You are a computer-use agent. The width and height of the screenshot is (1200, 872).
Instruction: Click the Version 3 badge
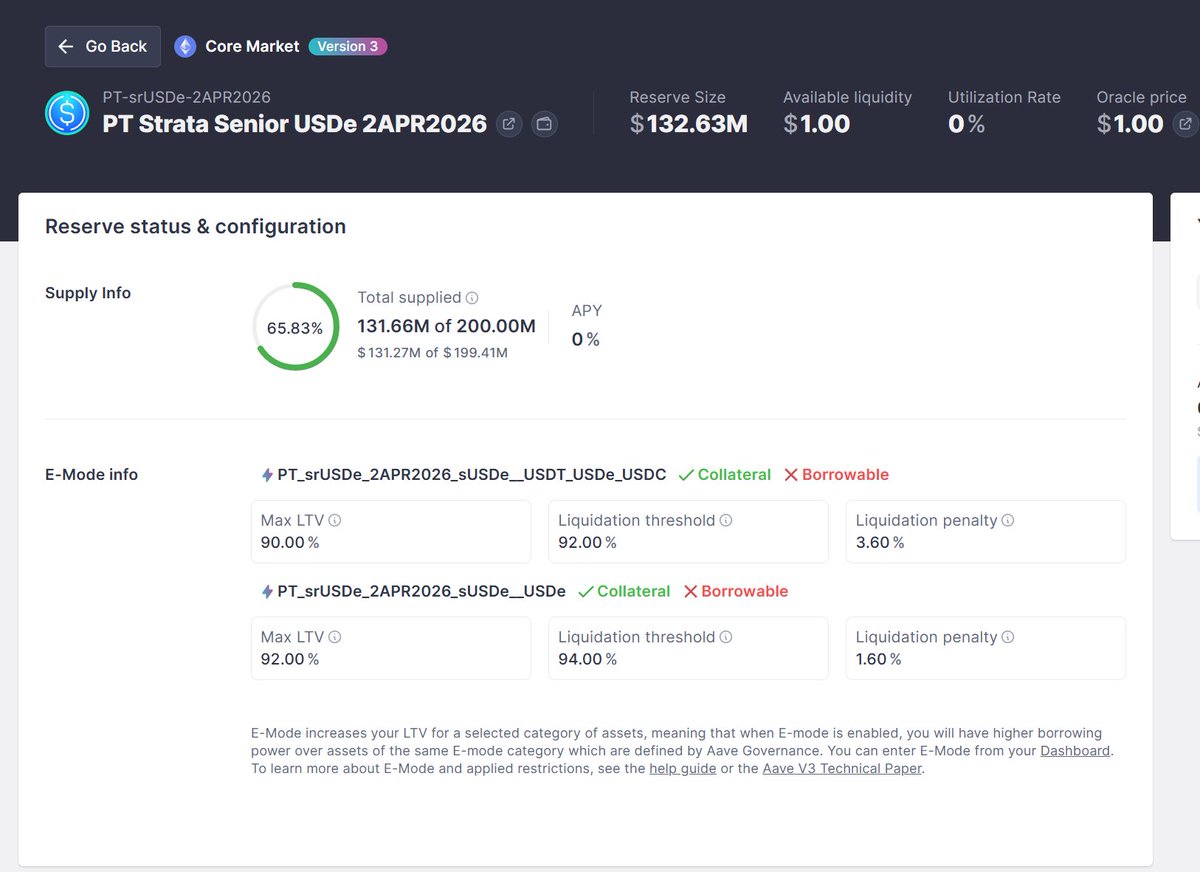347,46
